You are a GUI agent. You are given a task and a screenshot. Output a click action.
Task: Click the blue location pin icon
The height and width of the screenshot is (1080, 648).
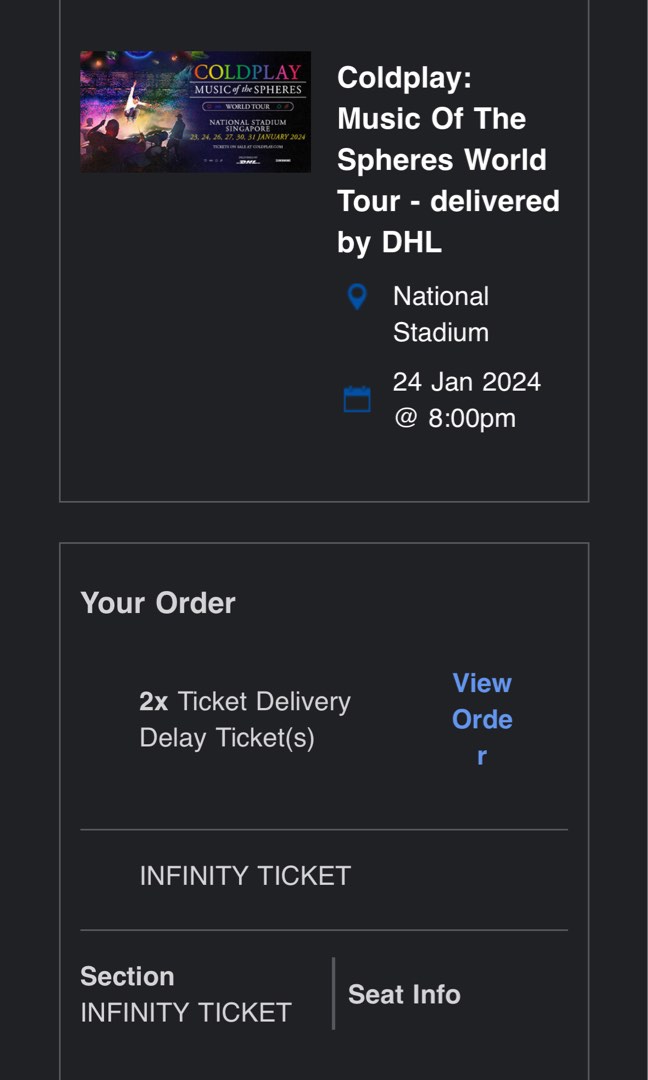point(357,297)
